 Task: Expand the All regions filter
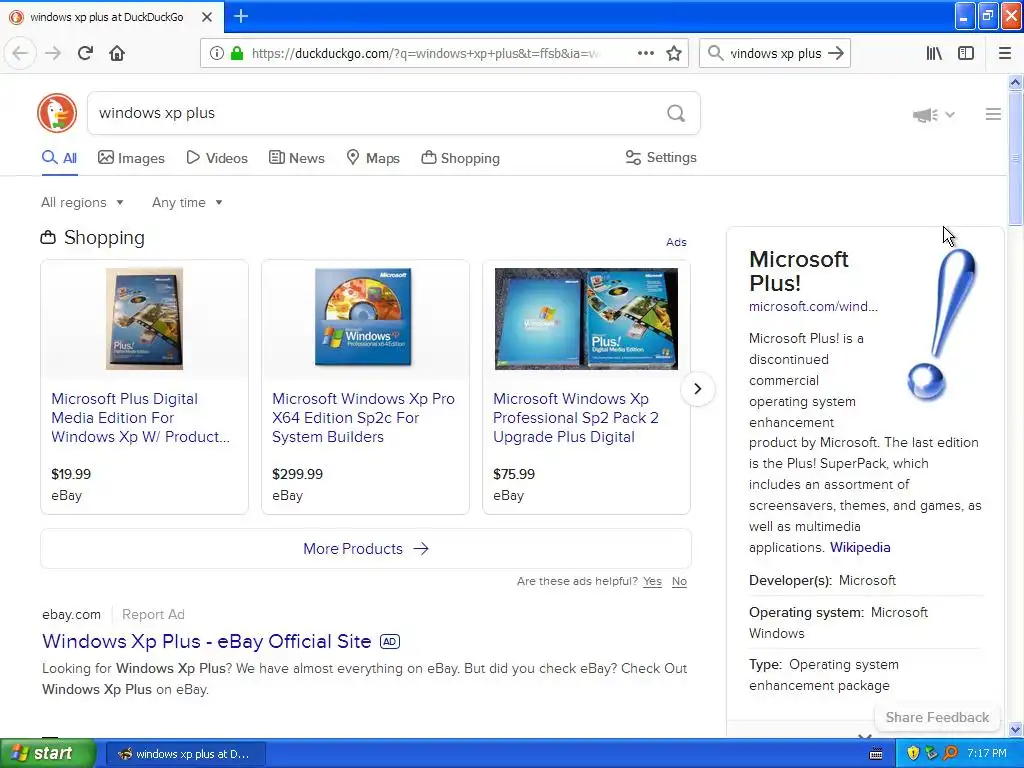[x=82, y=202]
